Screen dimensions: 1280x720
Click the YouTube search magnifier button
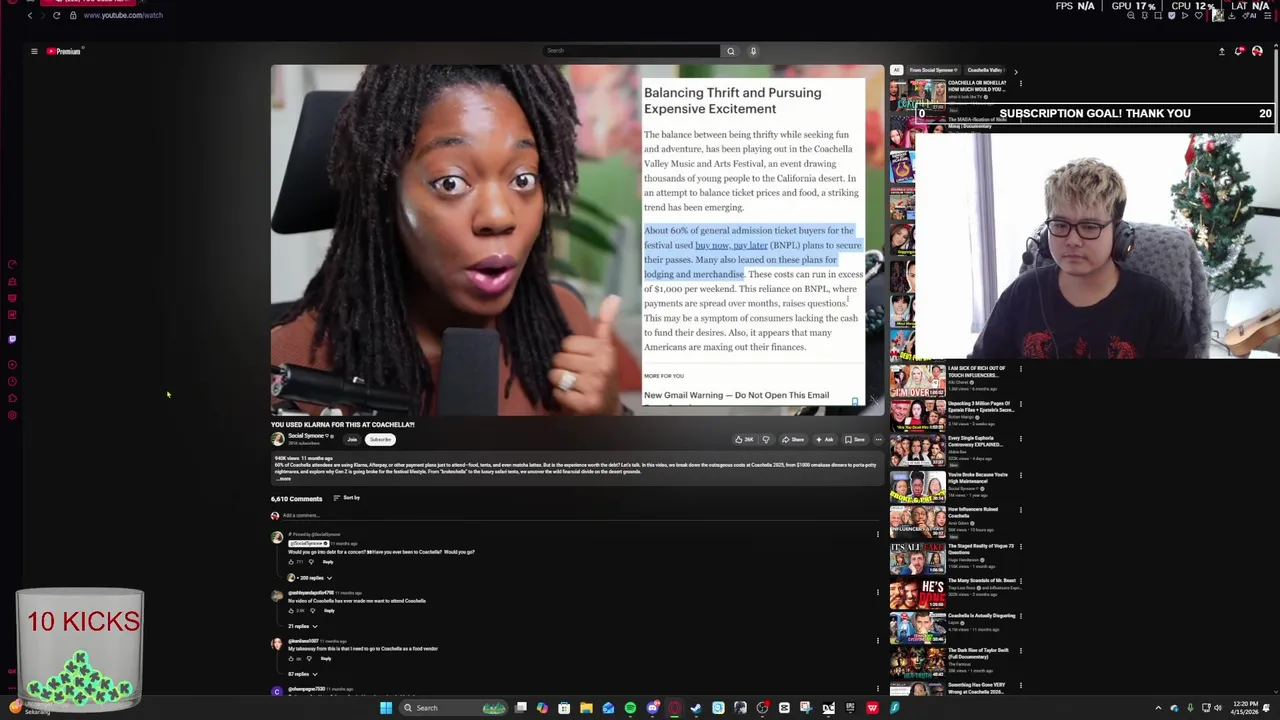(730, 51)
